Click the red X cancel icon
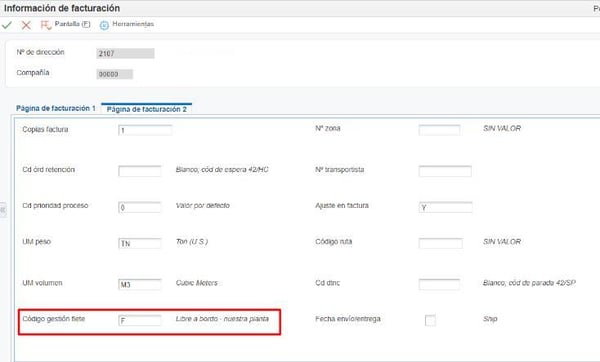The image size is (600, 362). (26, 25)
